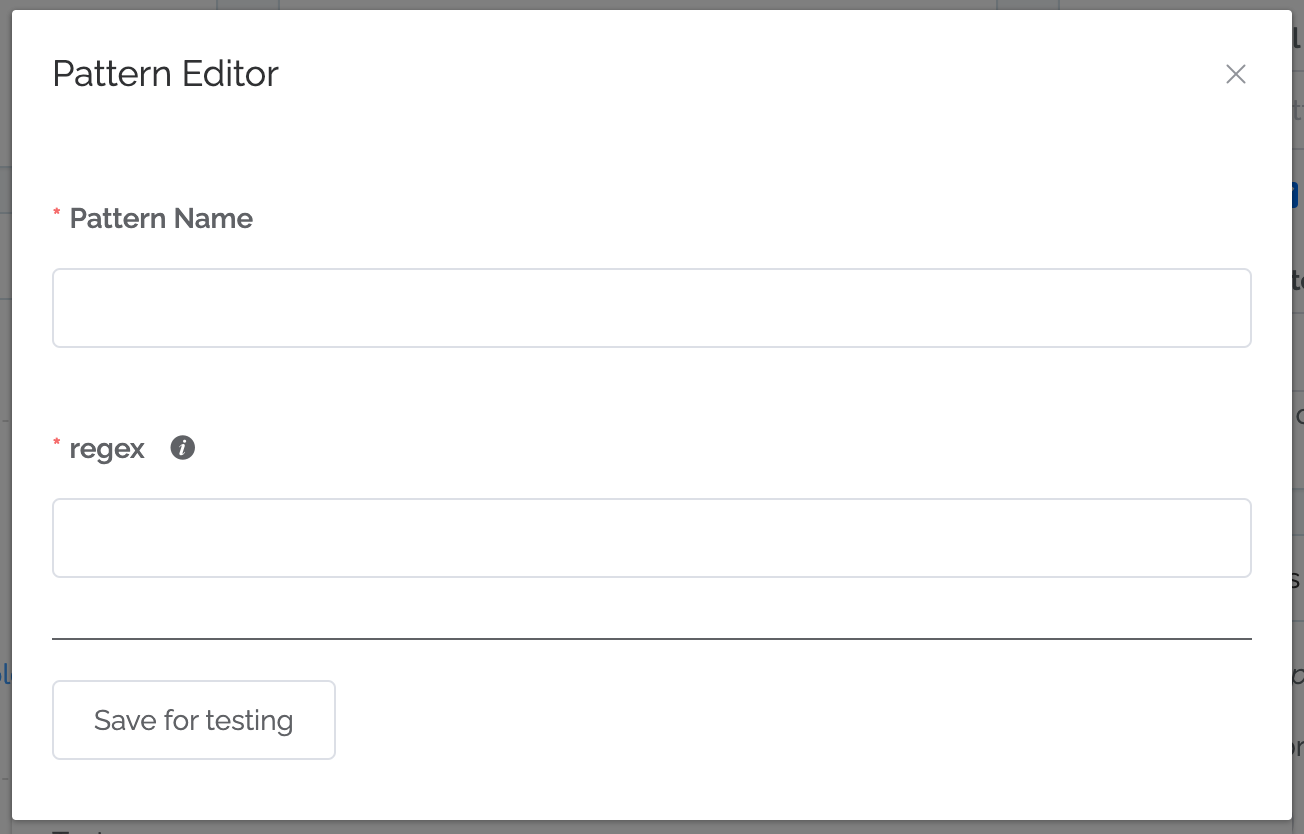Screen dimensions: 1304x834
Task: Select the Pattern Name label text
Action: pos(161,218)
